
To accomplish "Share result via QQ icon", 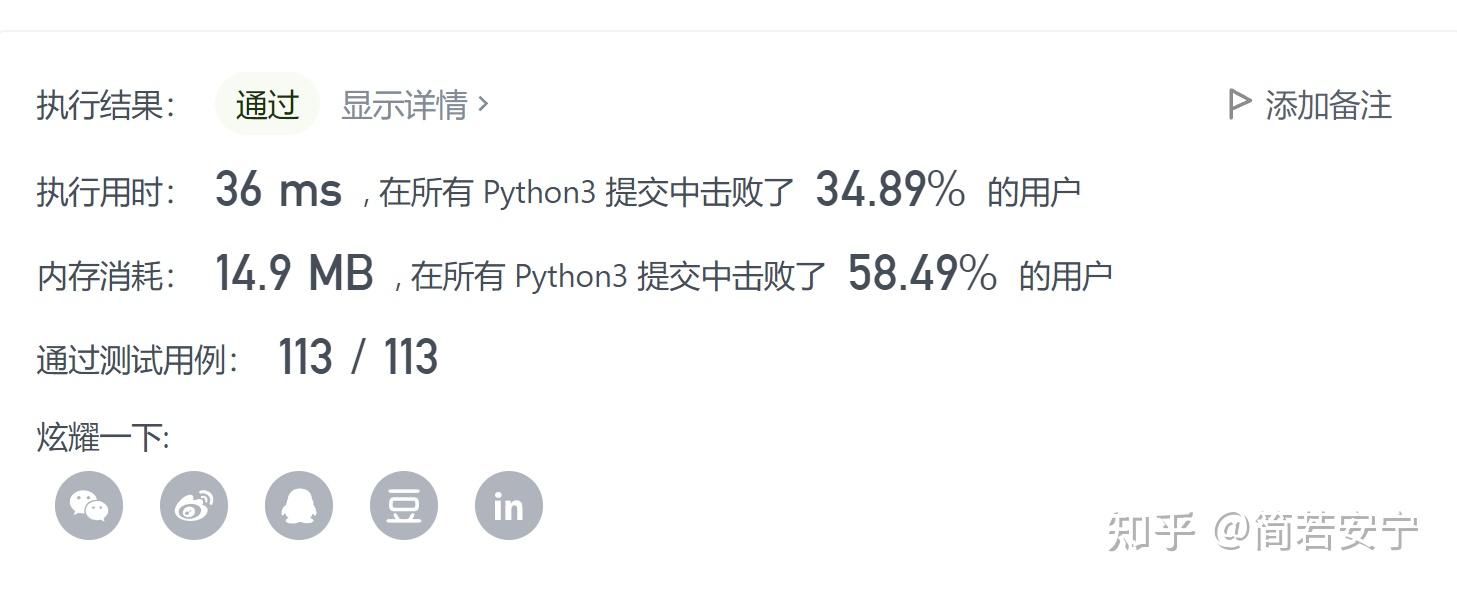I will 299,506.
